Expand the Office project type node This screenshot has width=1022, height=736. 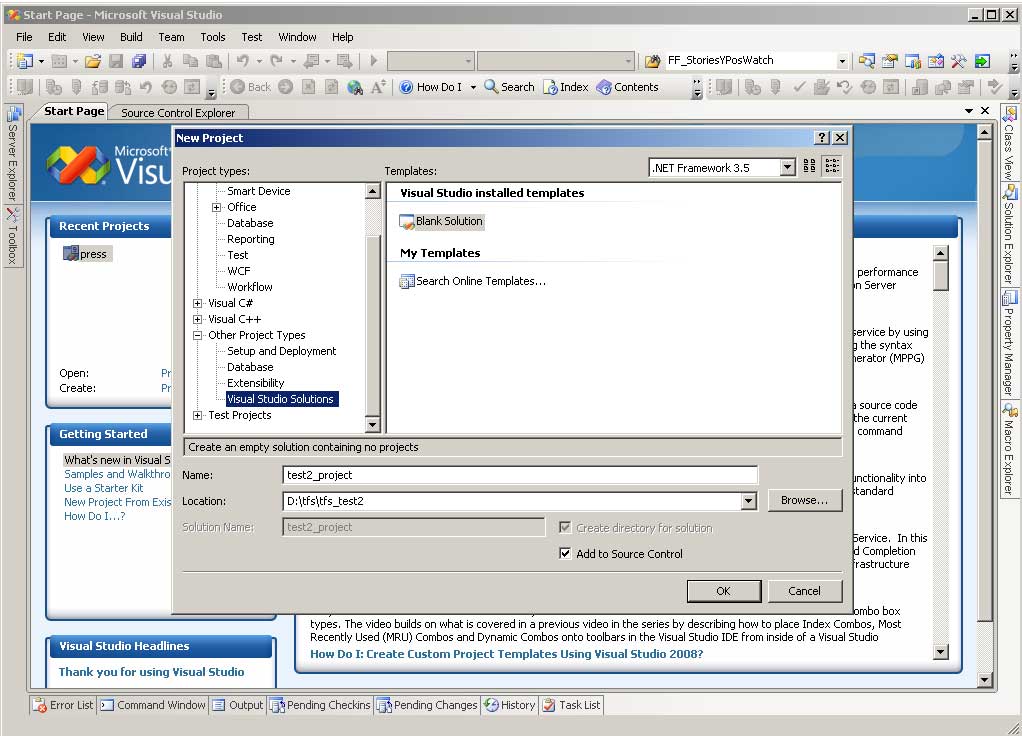click(216, 207)
